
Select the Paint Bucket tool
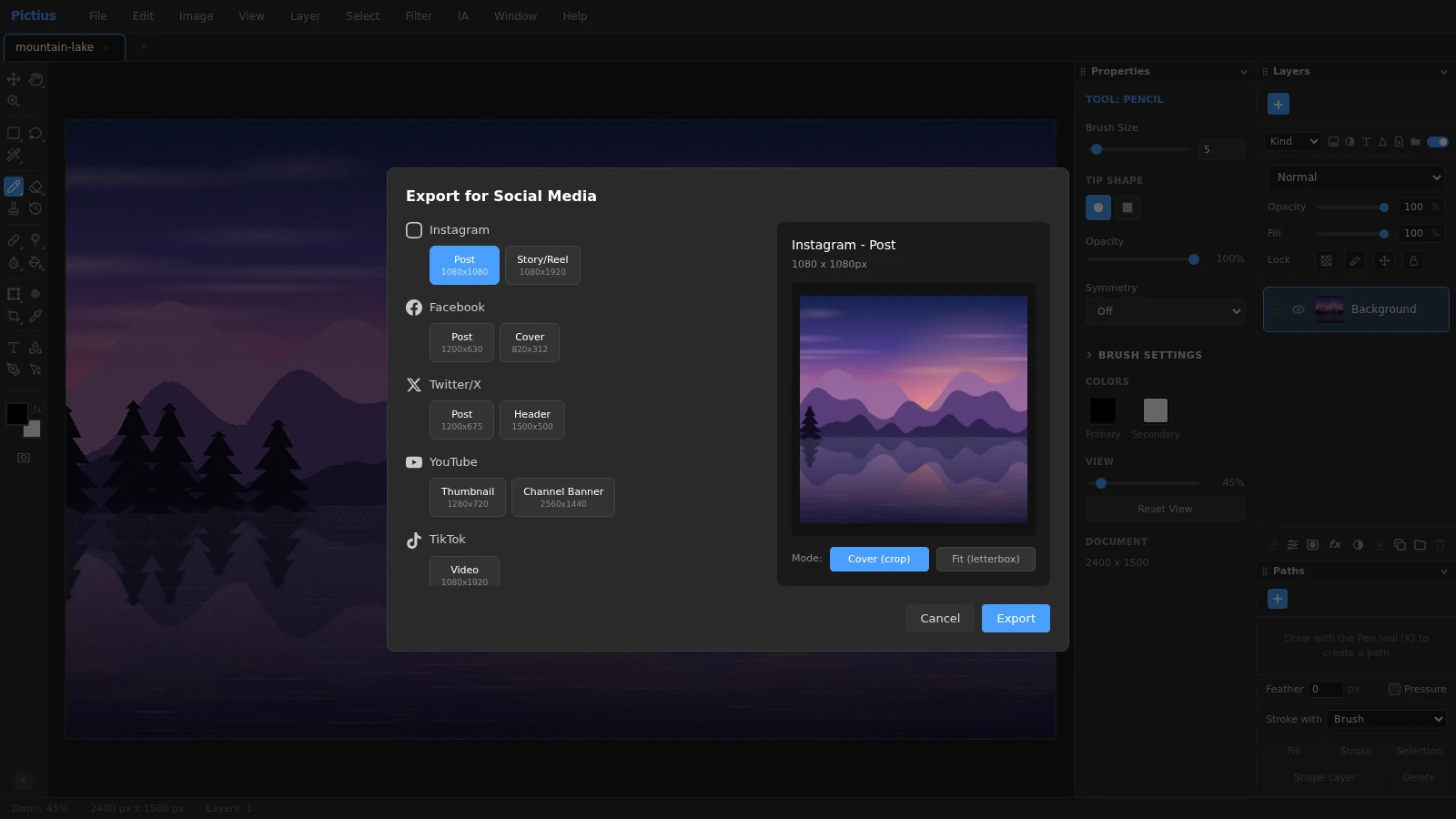(x=35, y=262)
